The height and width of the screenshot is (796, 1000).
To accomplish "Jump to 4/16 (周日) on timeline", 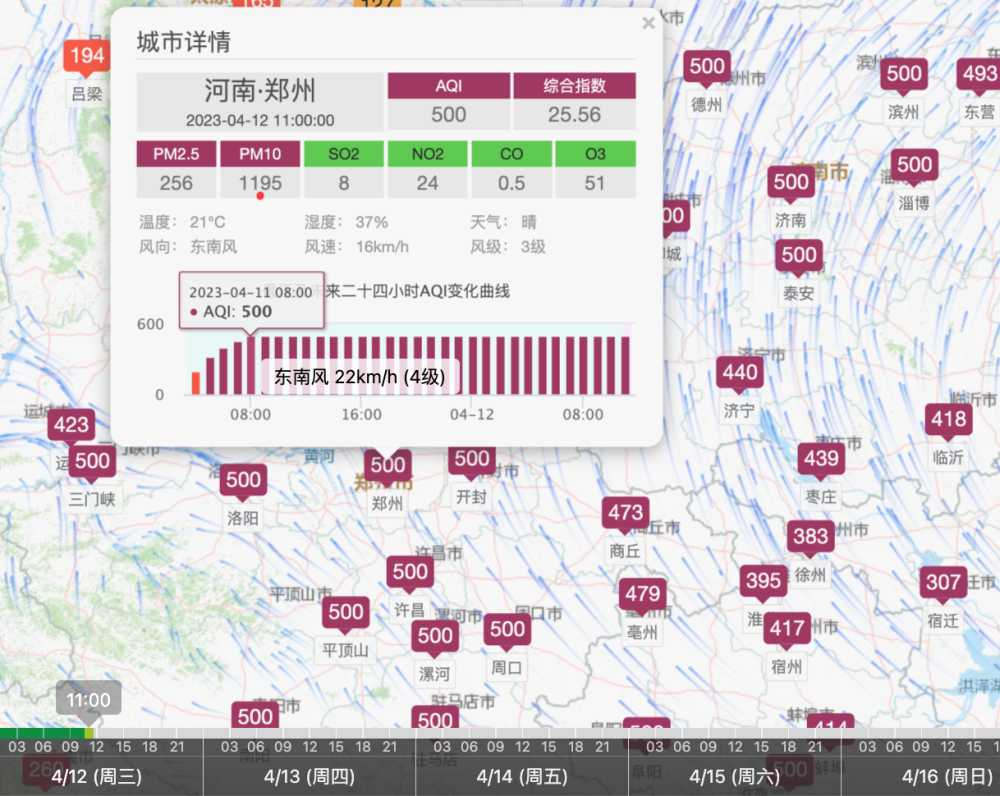I will 947,777.
